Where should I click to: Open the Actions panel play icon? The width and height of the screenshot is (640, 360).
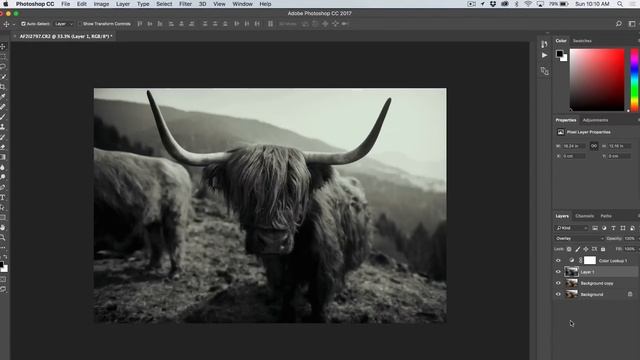click(544, 55)
